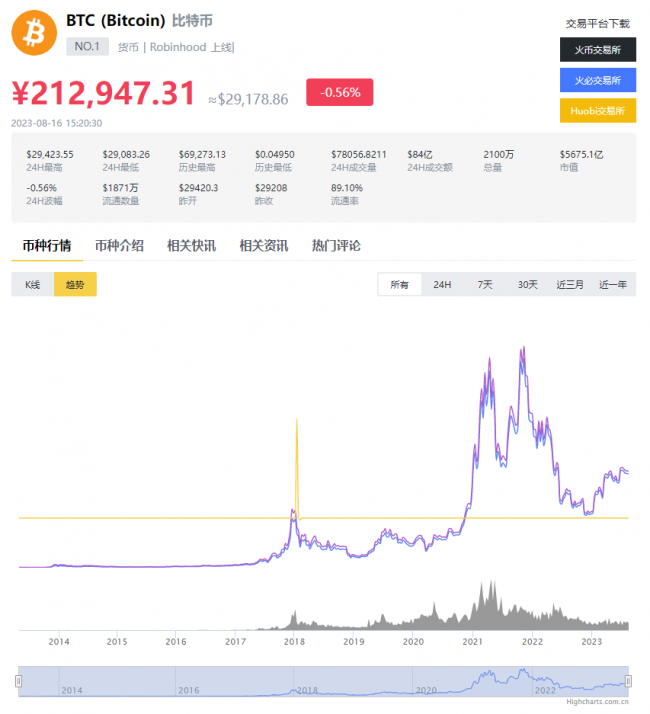Viewport: 650px width, 714px height.
Task: Click the 市值 value $5675.1亿
Action: [581, 154]
